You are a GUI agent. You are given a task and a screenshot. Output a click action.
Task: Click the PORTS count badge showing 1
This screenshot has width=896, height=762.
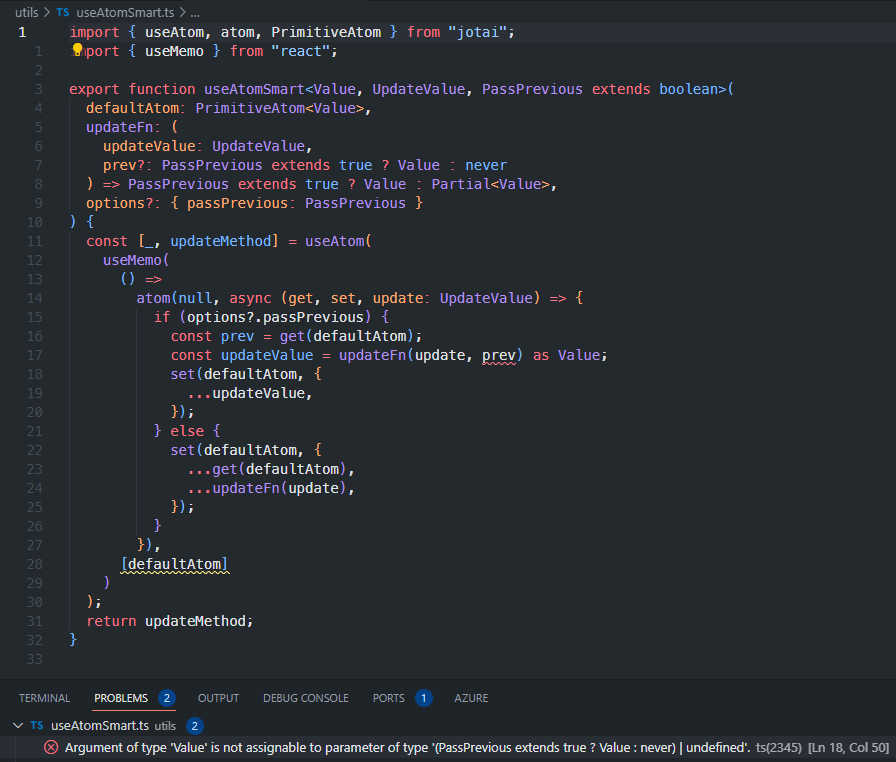coord(423,698)
